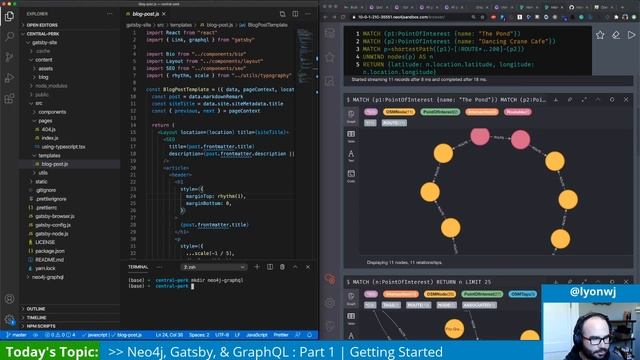Open Neo4j Browser documents sidebar icon
Viewport: 640px width, 360px height.
(x=330, y=81)
